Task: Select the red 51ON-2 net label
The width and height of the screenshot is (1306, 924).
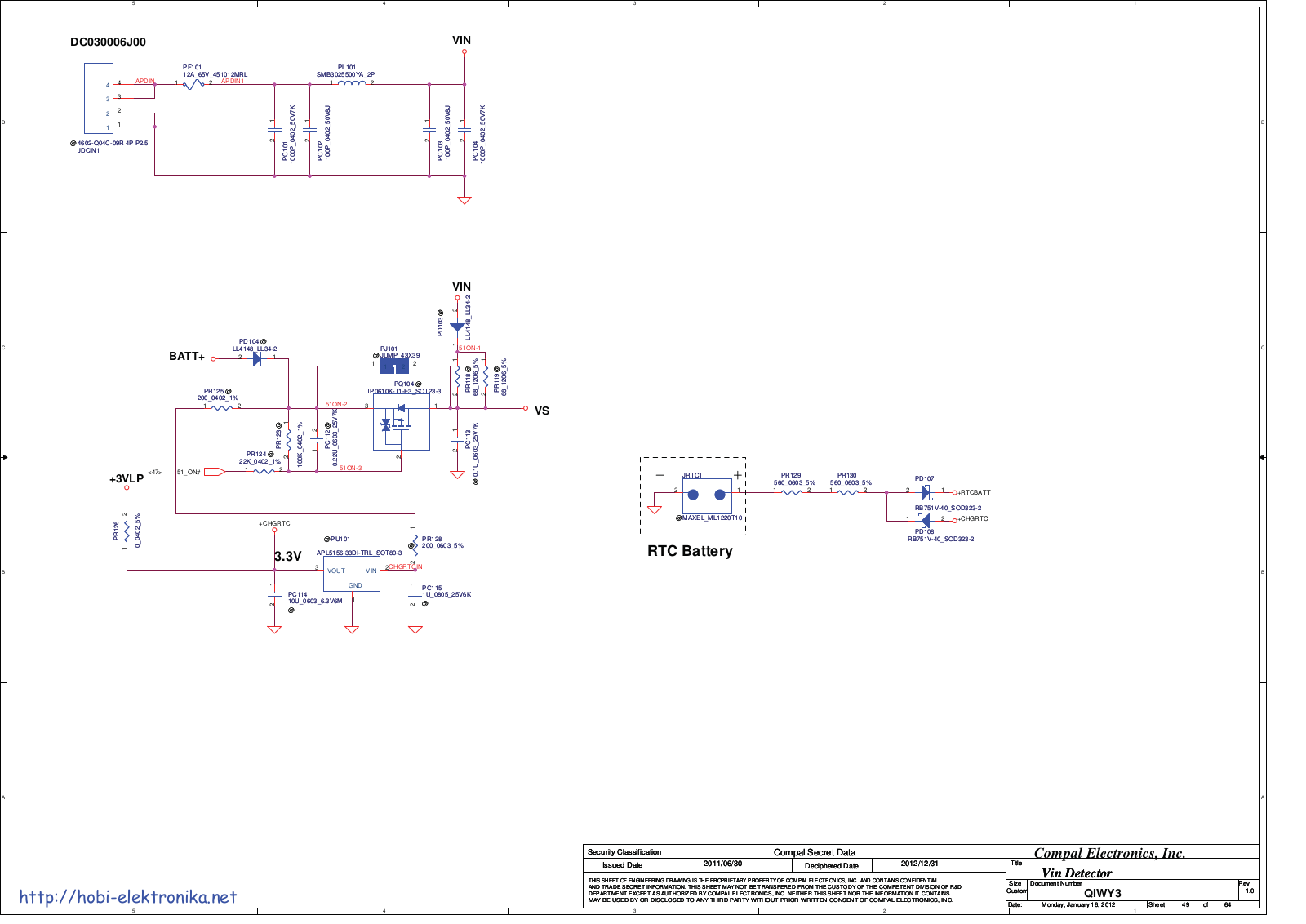Action: coord(336,404)
